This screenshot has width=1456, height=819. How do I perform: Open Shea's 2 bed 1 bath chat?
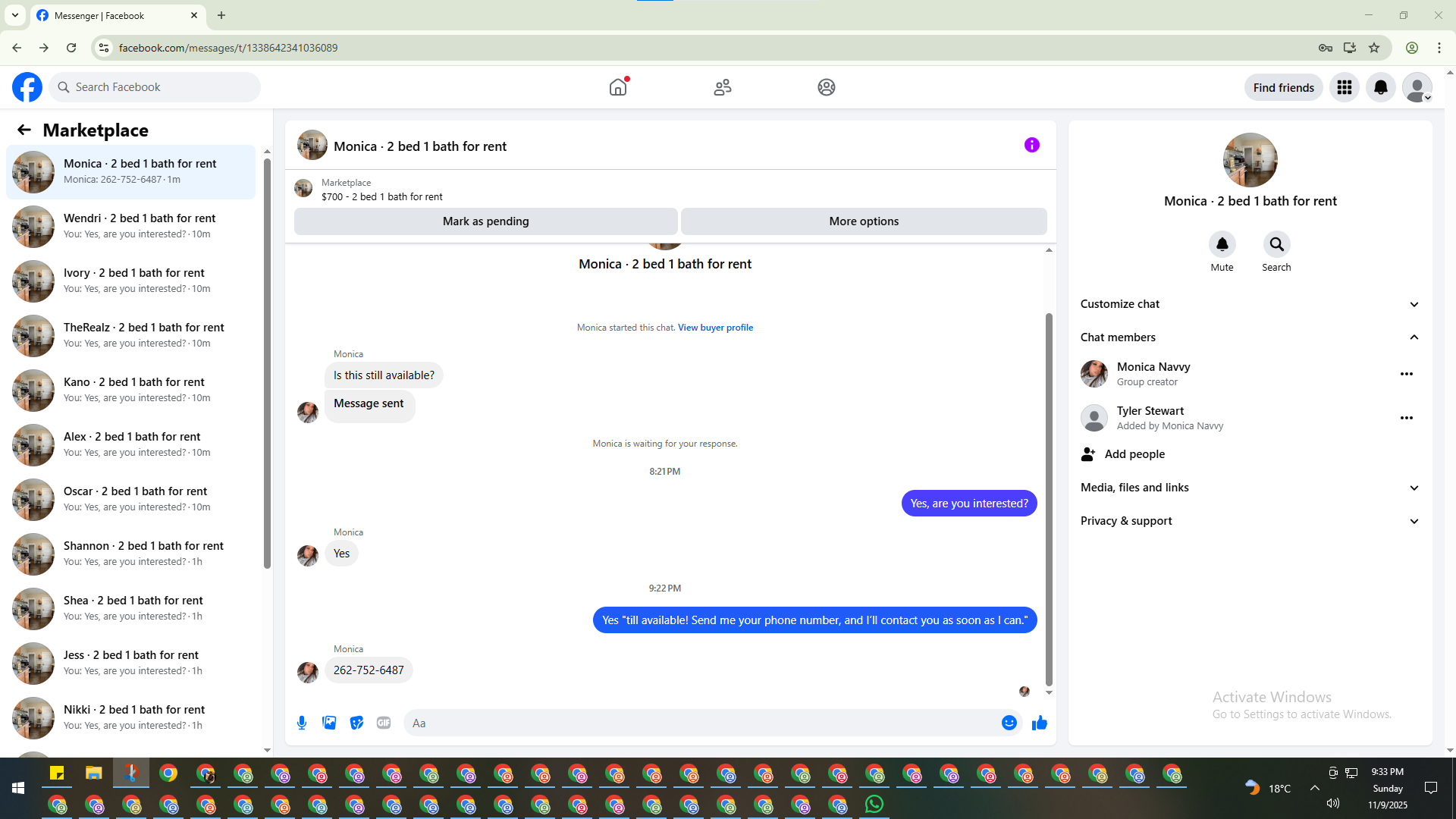pyautogui.click(x=130, y=609)
